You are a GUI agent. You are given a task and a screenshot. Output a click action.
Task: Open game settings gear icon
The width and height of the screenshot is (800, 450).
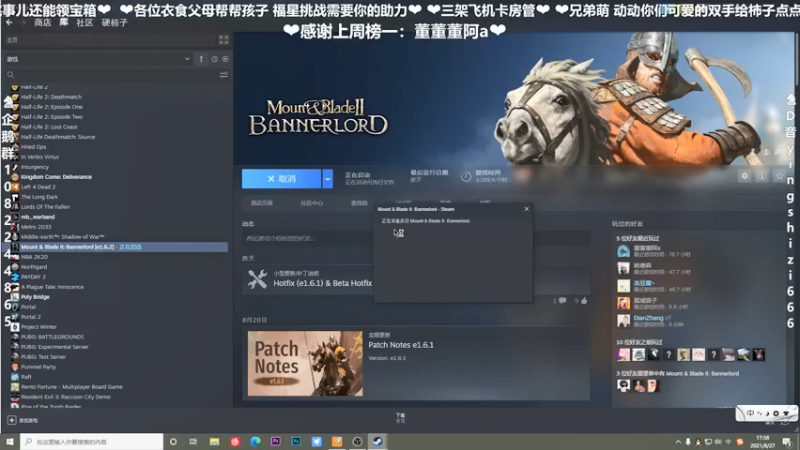point(744,176)
